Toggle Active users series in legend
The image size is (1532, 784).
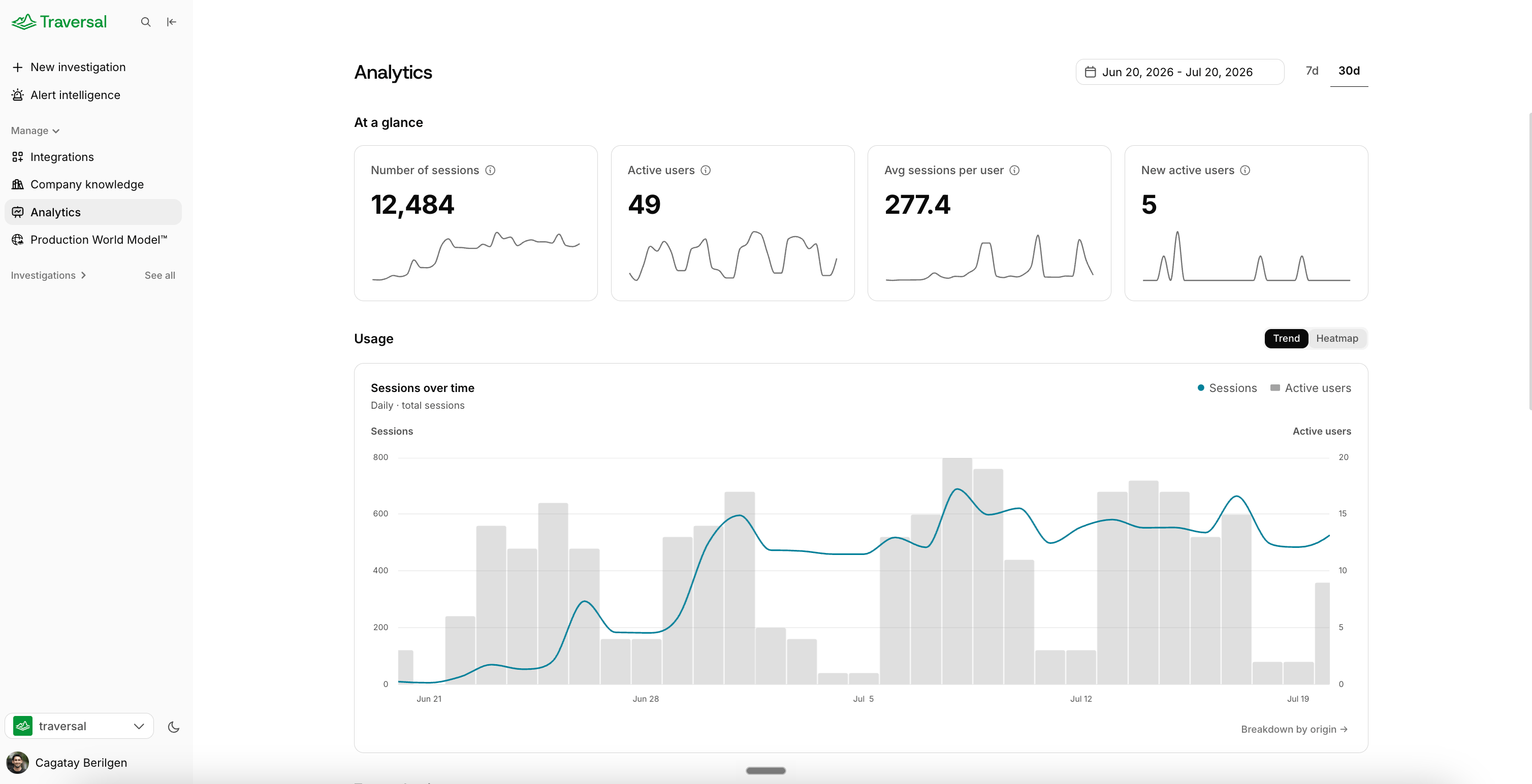pyautogui.click(x=1310, y=388)
